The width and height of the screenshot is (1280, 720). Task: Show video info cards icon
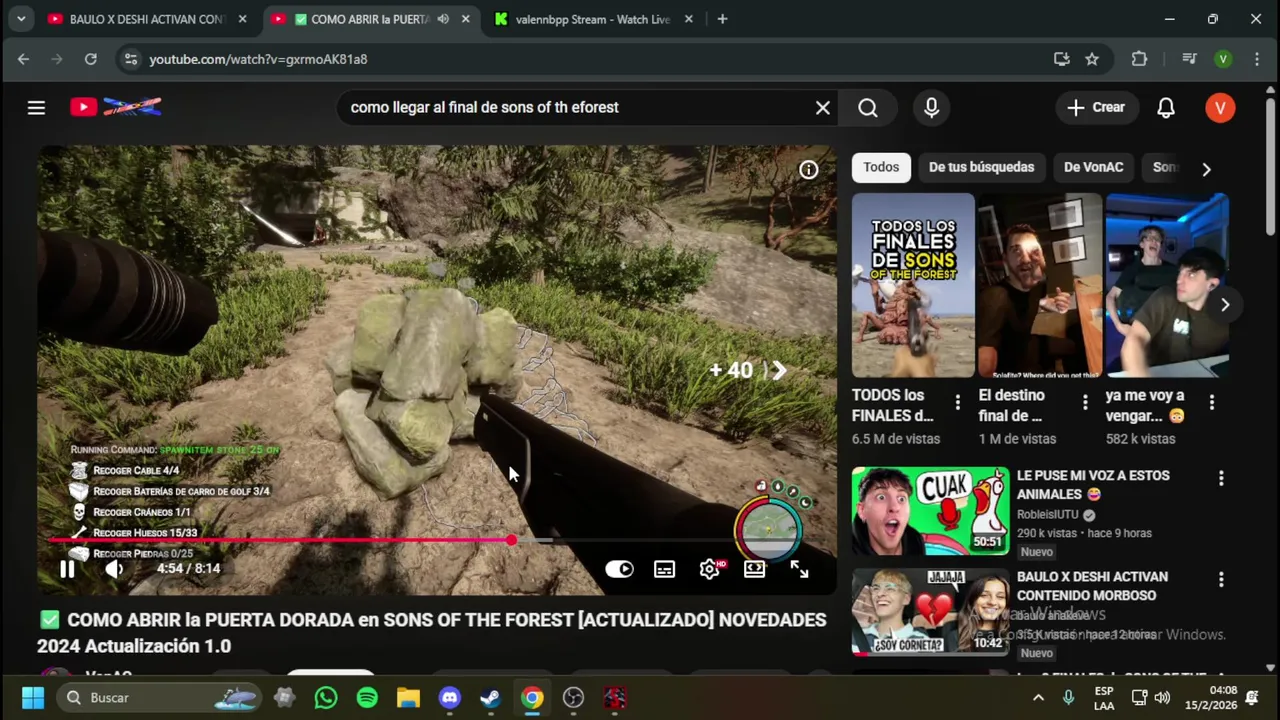pyautogui.click(x=808, y=170)
